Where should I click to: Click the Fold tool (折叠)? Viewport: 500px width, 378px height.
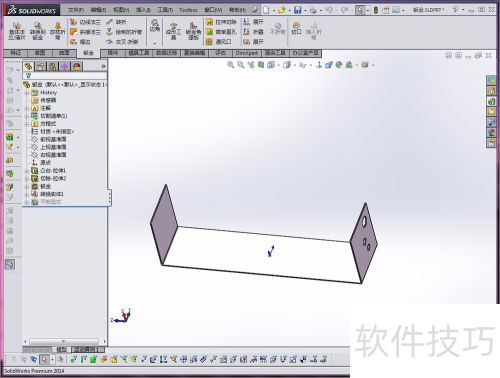[x=253, y=32]
